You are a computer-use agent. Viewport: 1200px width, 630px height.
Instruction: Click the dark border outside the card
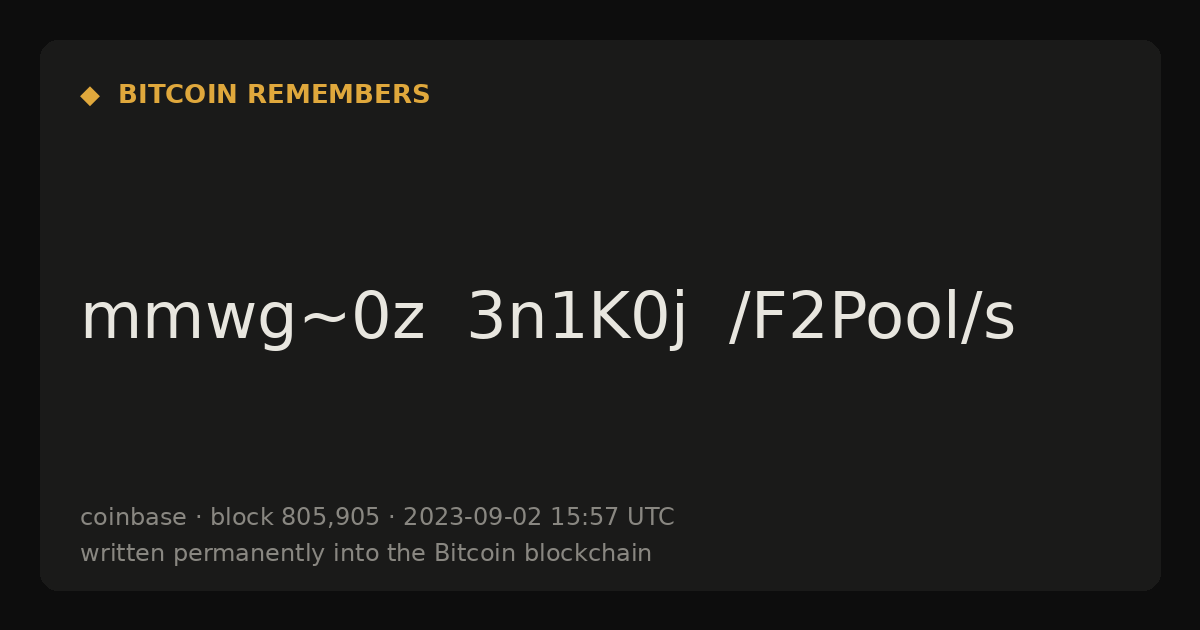(600, 18)
